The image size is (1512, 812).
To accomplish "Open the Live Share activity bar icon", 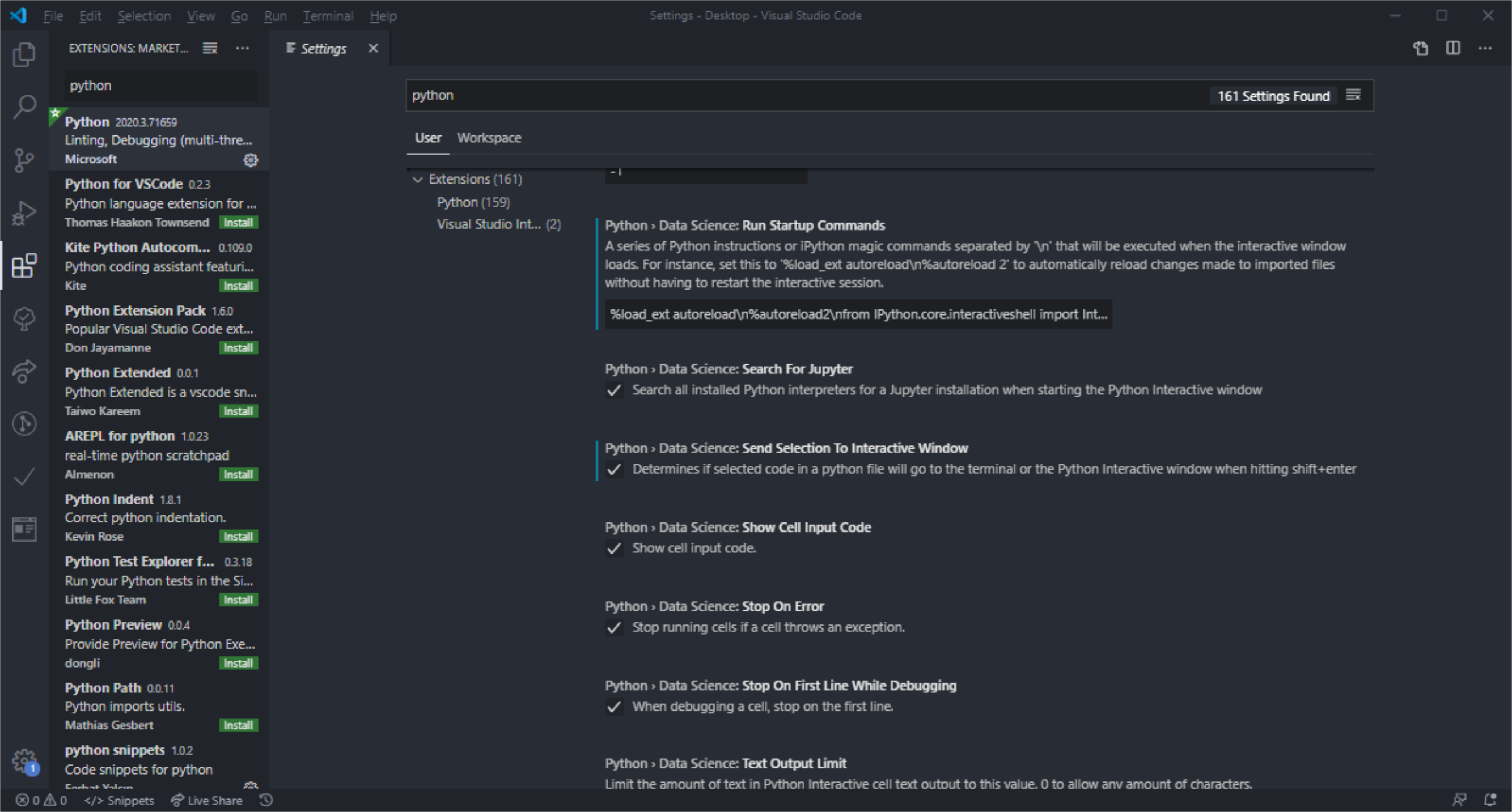I will coord(24,371).
